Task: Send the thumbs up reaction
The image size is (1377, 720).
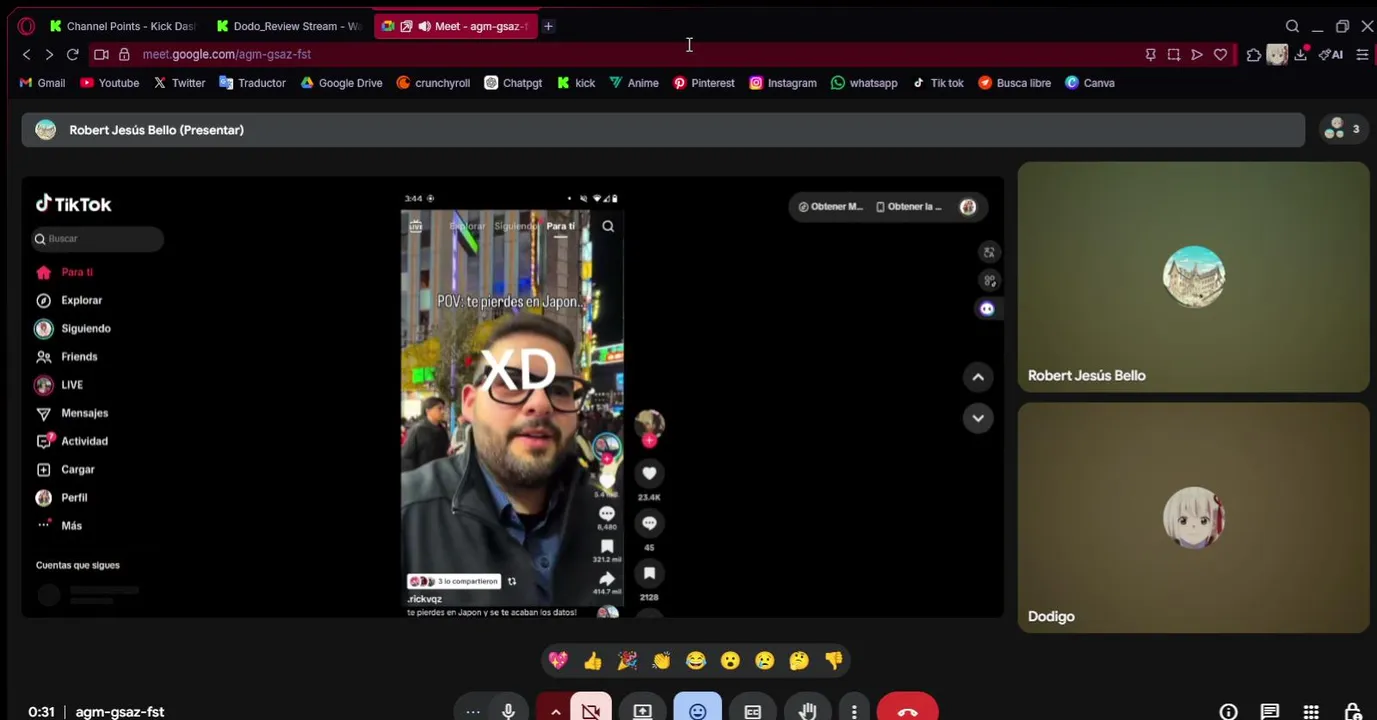Action: (593, 660)
